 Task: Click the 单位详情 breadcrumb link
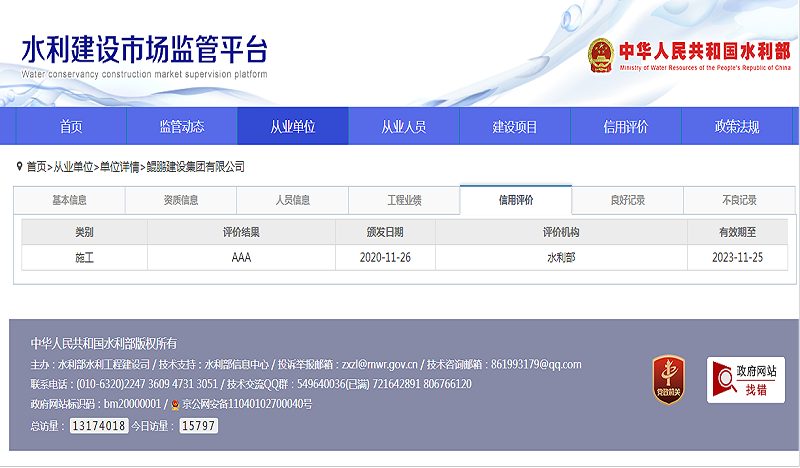pyautogui.click(x=119, y=167)
